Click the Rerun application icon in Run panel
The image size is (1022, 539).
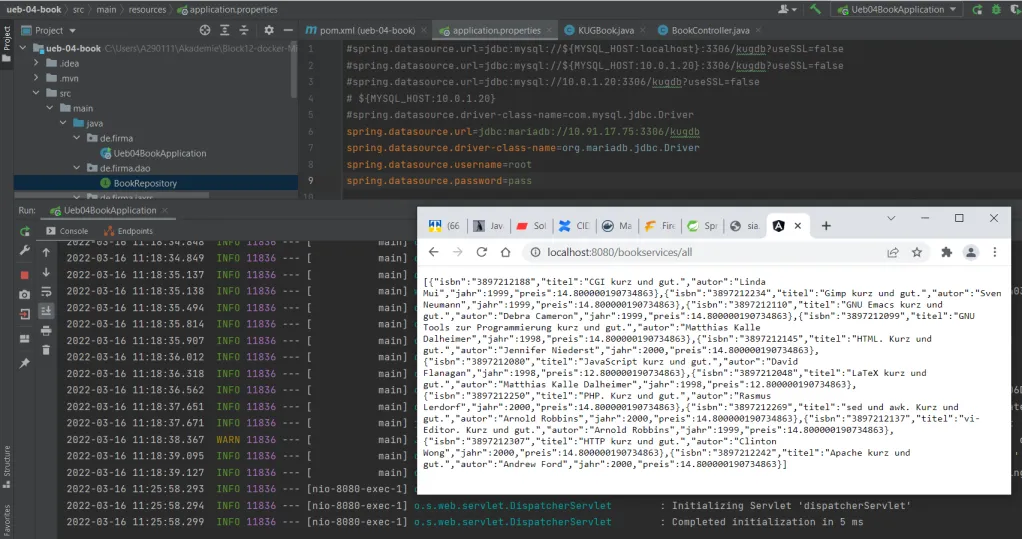click(x=25, y=231)
